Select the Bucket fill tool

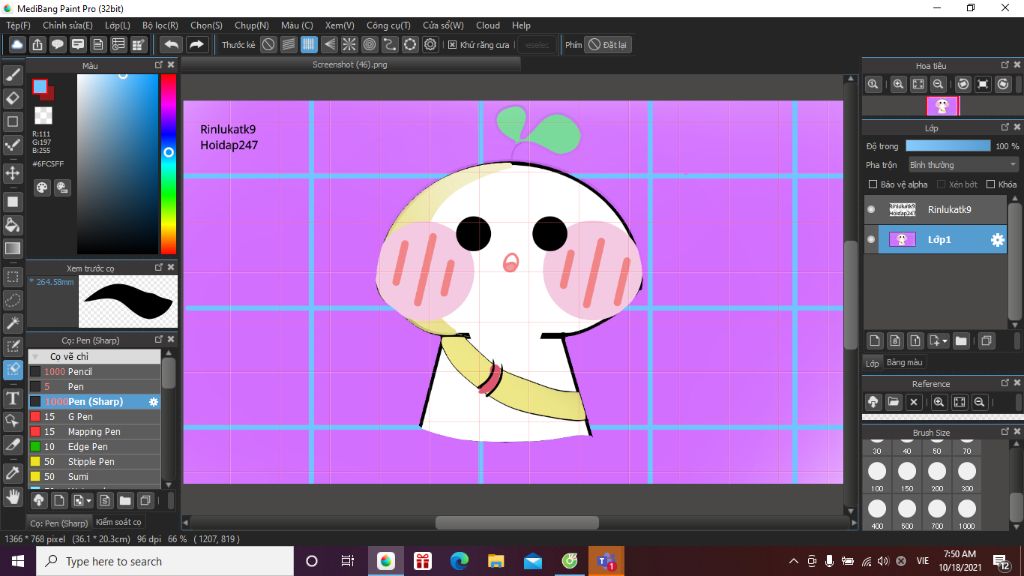(13, 225)
